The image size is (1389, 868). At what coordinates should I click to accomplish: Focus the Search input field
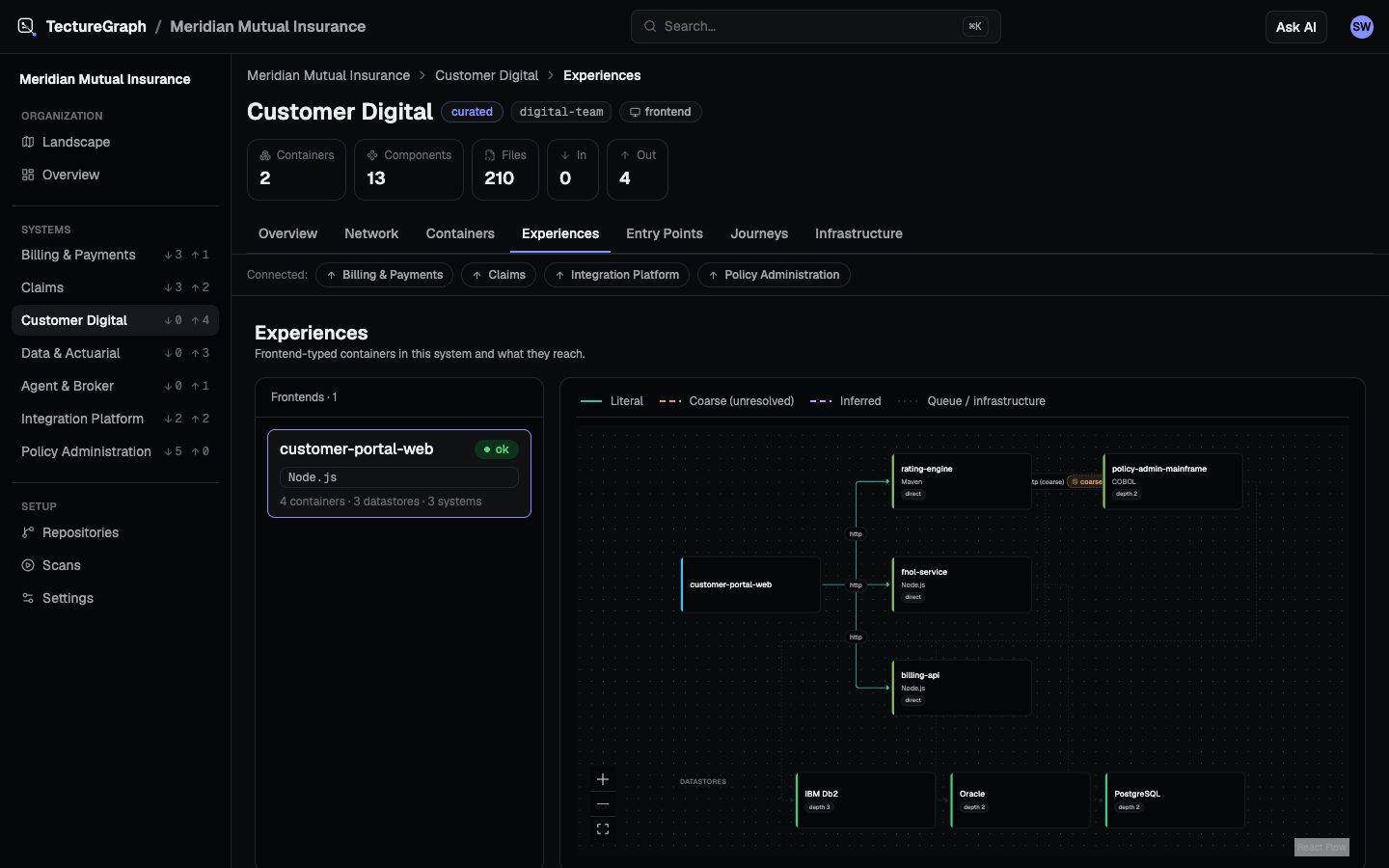click(815, 27)
